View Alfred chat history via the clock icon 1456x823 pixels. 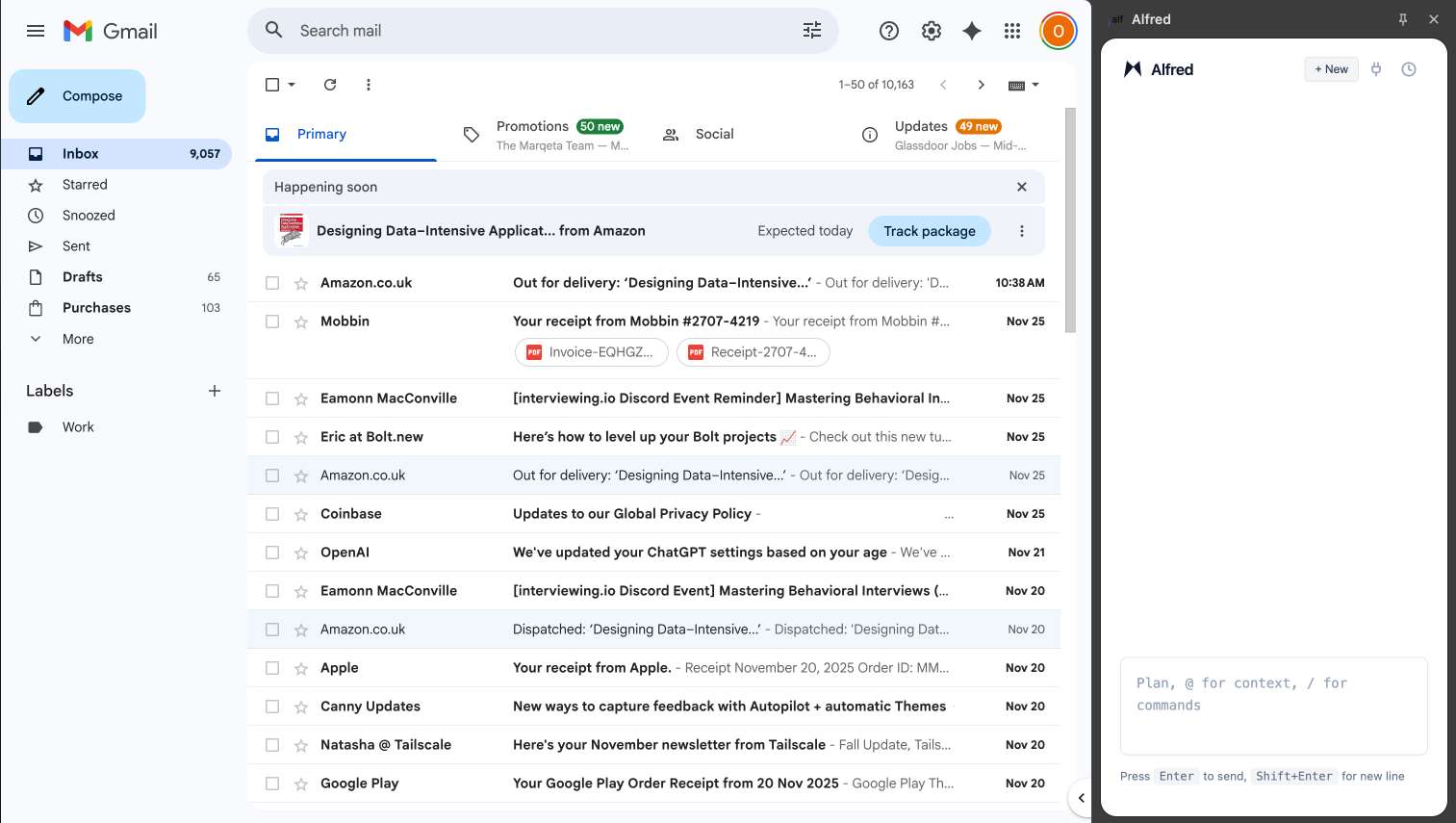[1409, 68]
